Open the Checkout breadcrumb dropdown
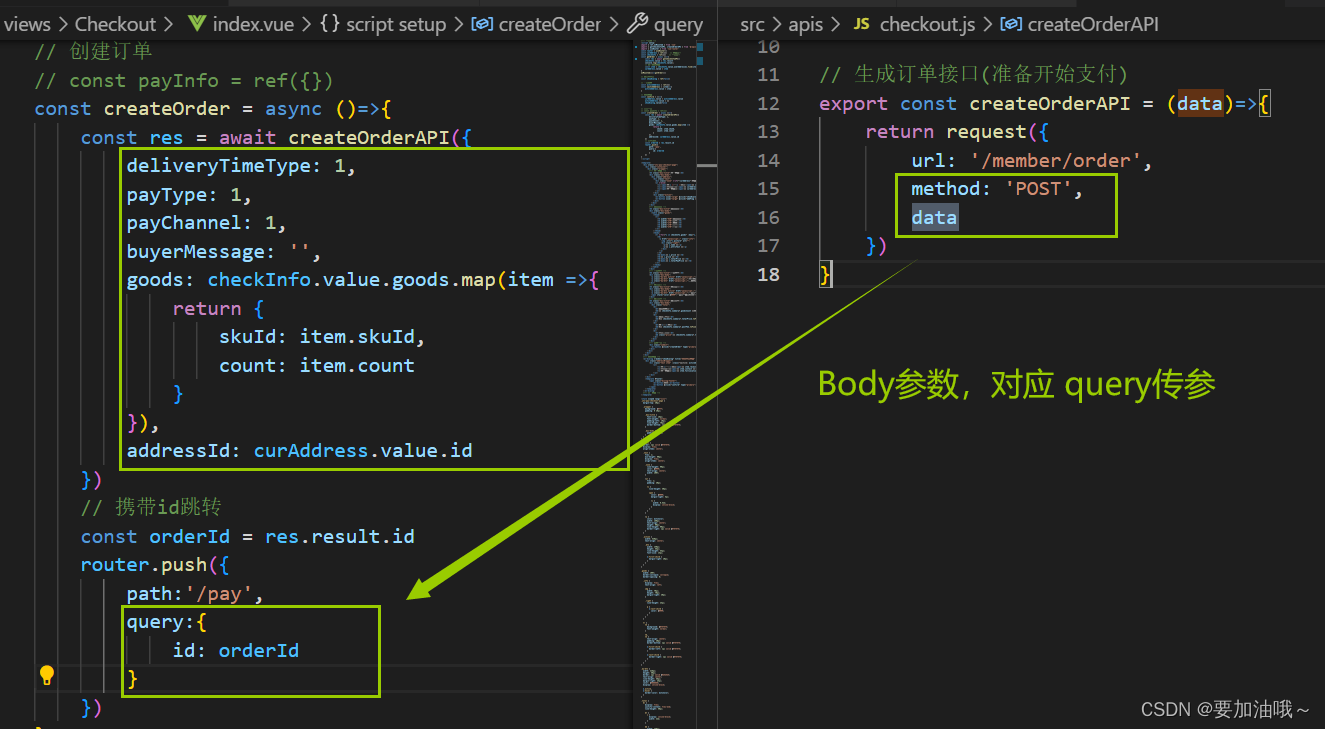This screenshot has width=1325, height=729. point(116,24)
